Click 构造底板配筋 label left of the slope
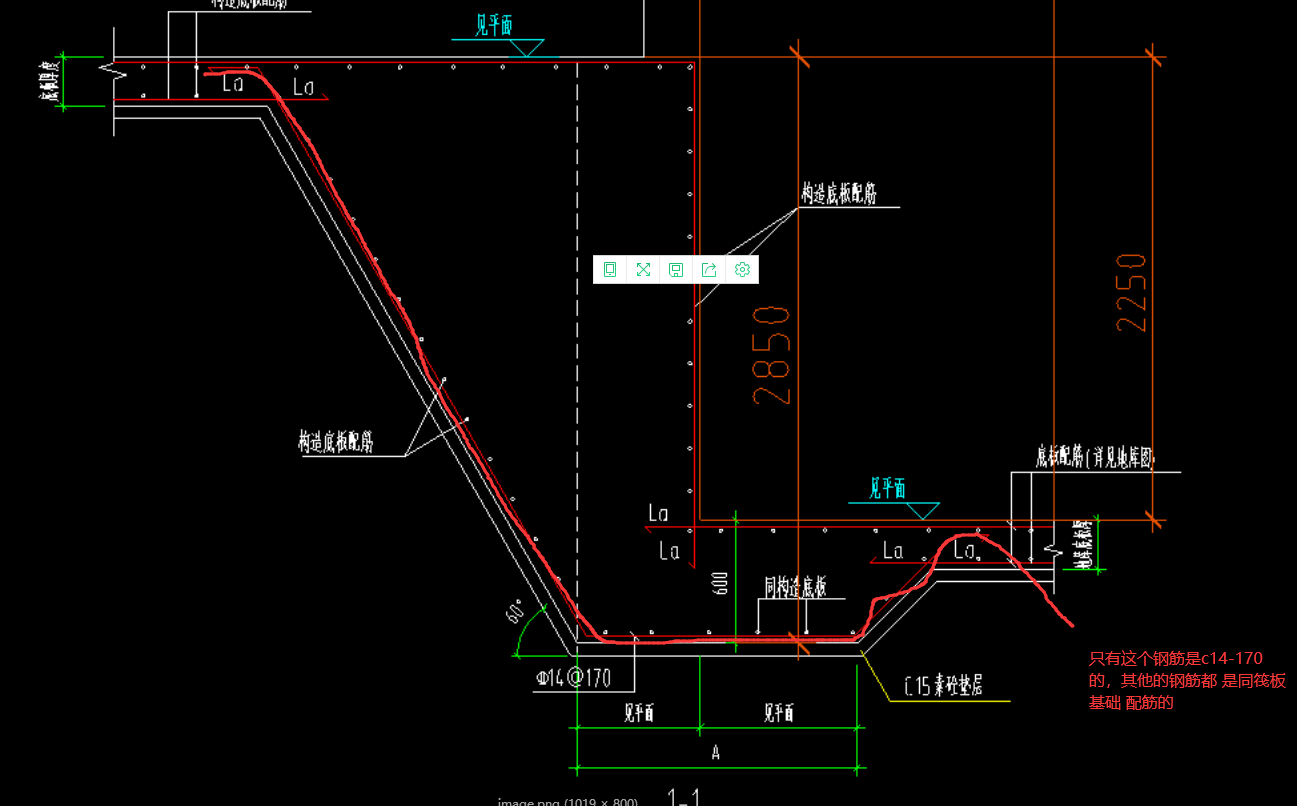Viewport: 1297px width, 806px height. (336, 442)
